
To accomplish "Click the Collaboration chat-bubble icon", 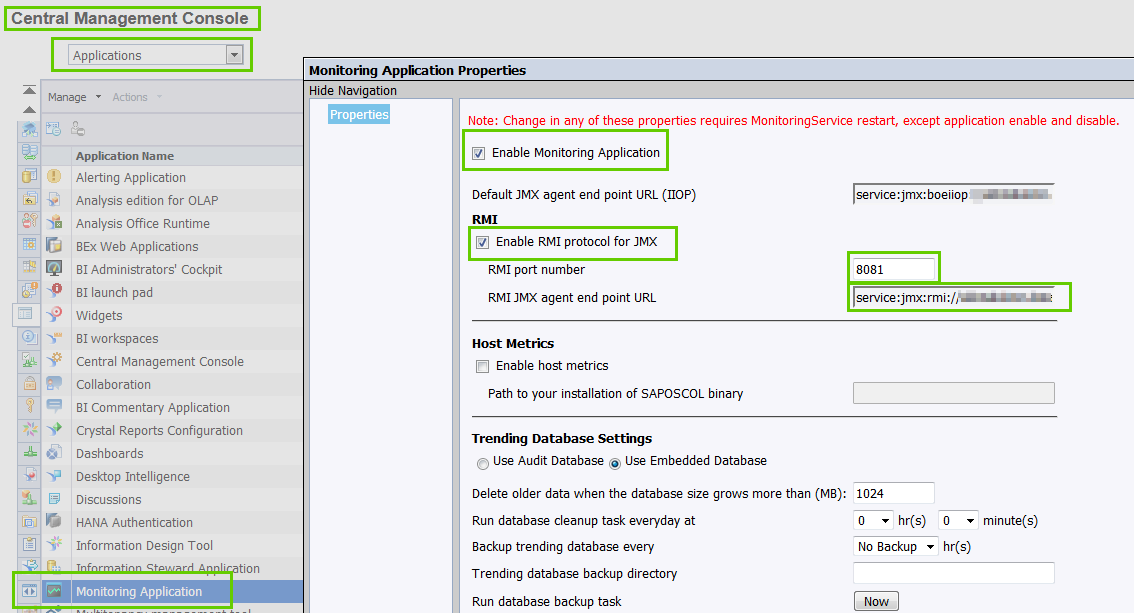I will point(54,384).
